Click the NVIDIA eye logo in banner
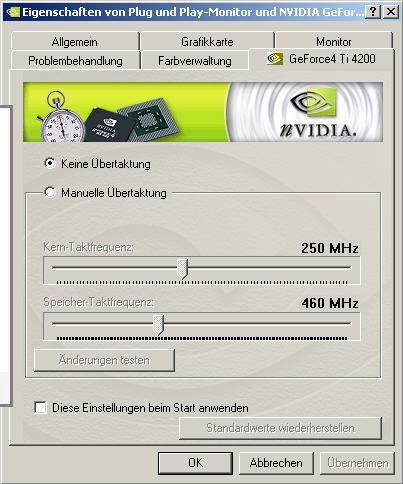Image resolution: width=403 pixels, height=484 pixels. 313,102
